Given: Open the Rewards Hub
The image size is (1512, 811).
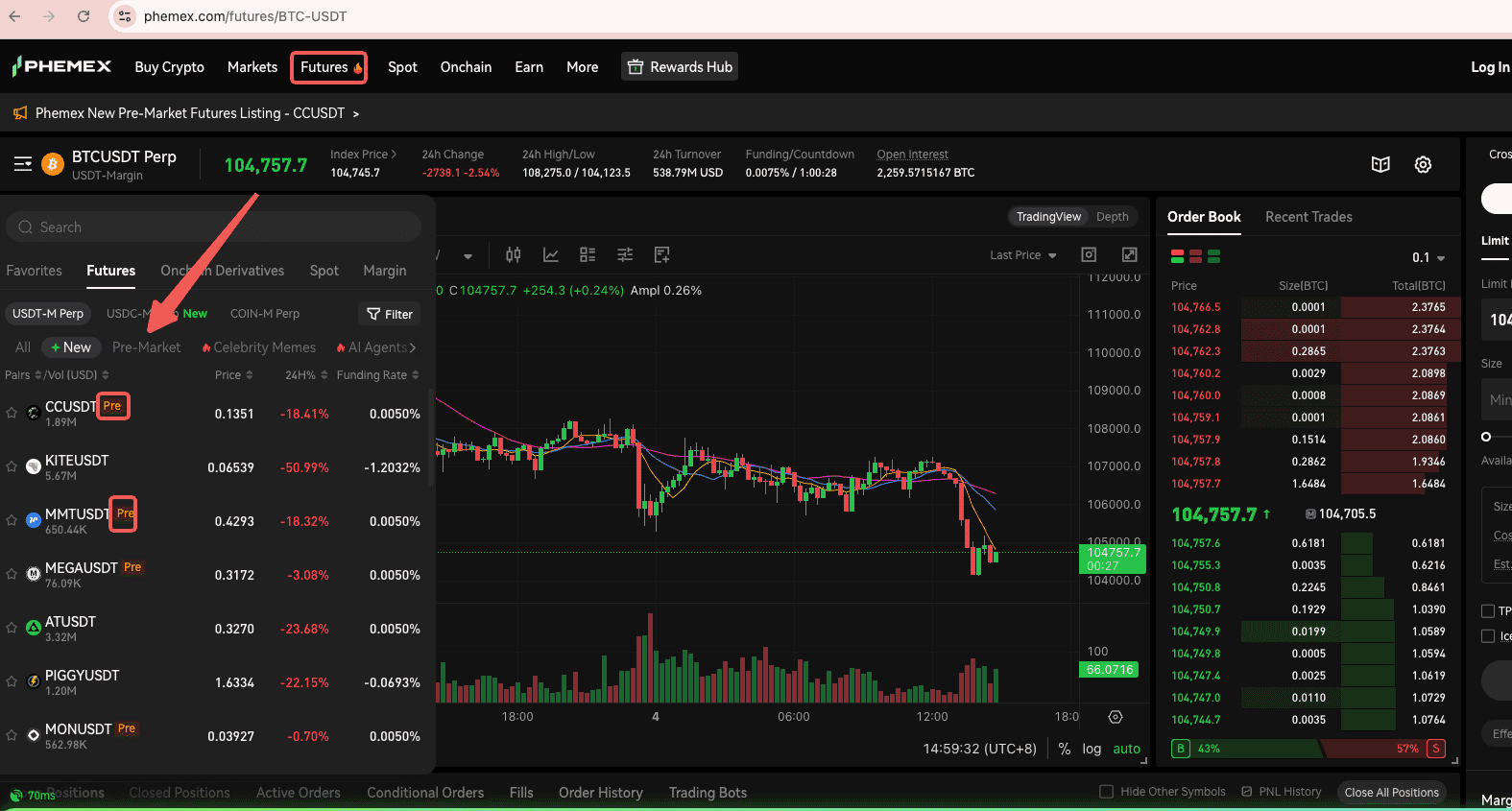Looking at the screenshot, I should (x=680, y=67).
